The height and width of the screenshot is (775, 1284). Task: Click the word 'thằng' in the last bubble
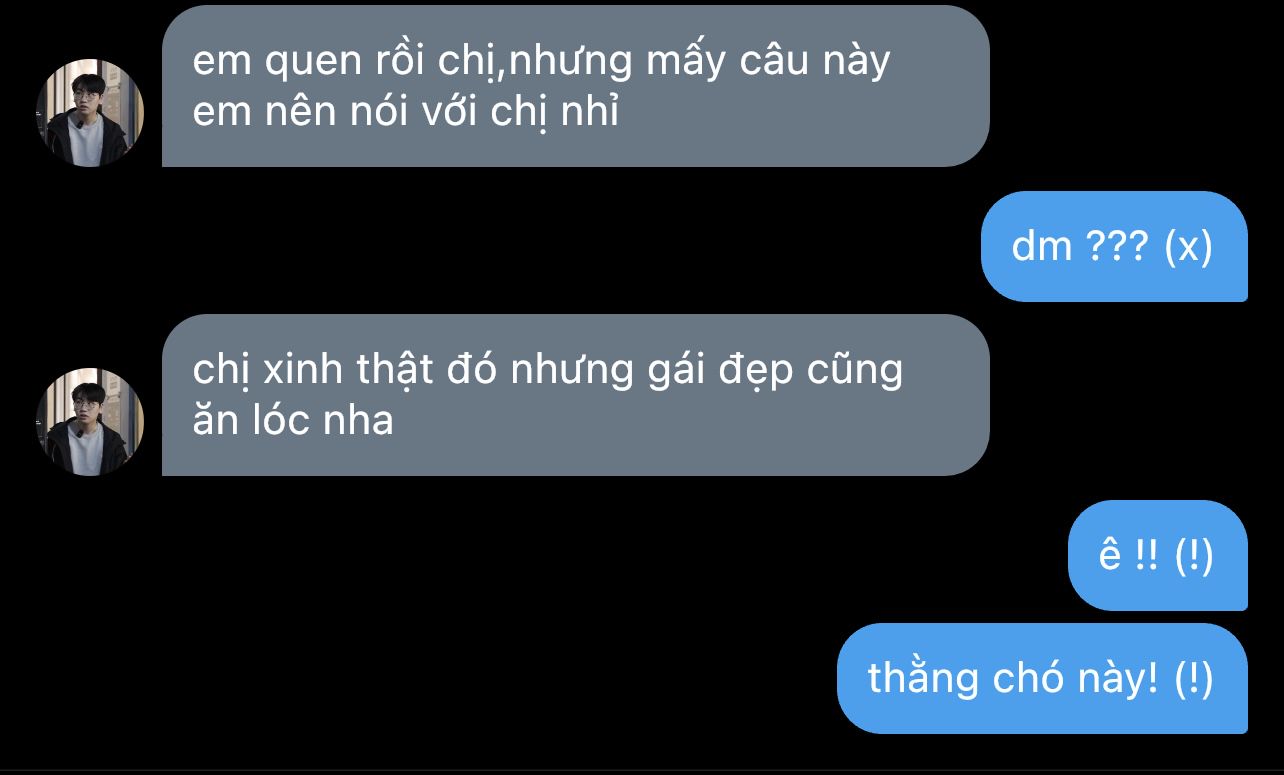tap(924, 679)
